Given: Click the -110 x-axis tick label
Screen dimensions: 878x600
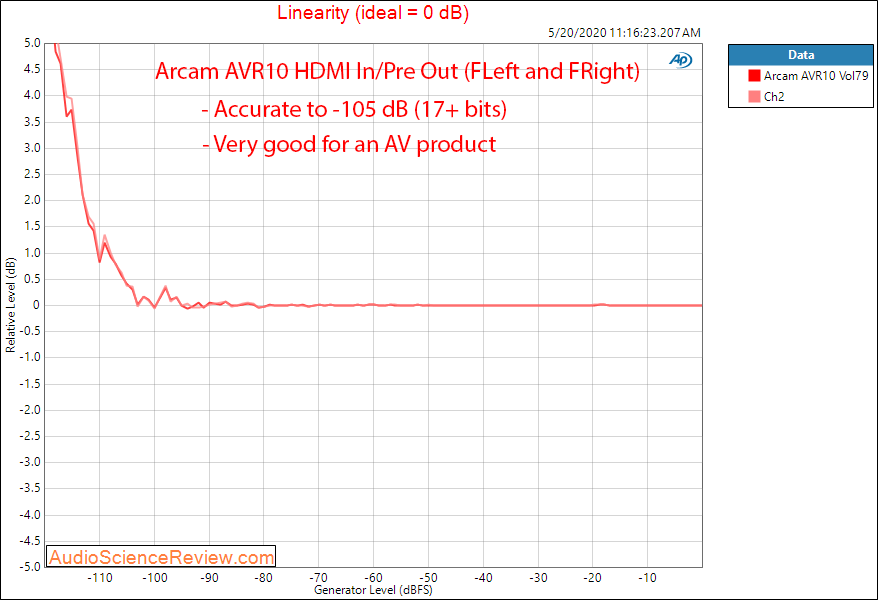Looking at the screenshot, I should point(100,578).
